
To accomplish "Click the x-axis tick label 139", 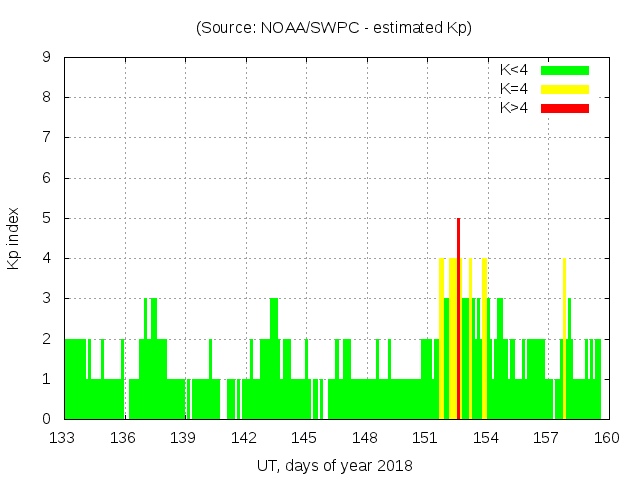I will pos(184,438).
